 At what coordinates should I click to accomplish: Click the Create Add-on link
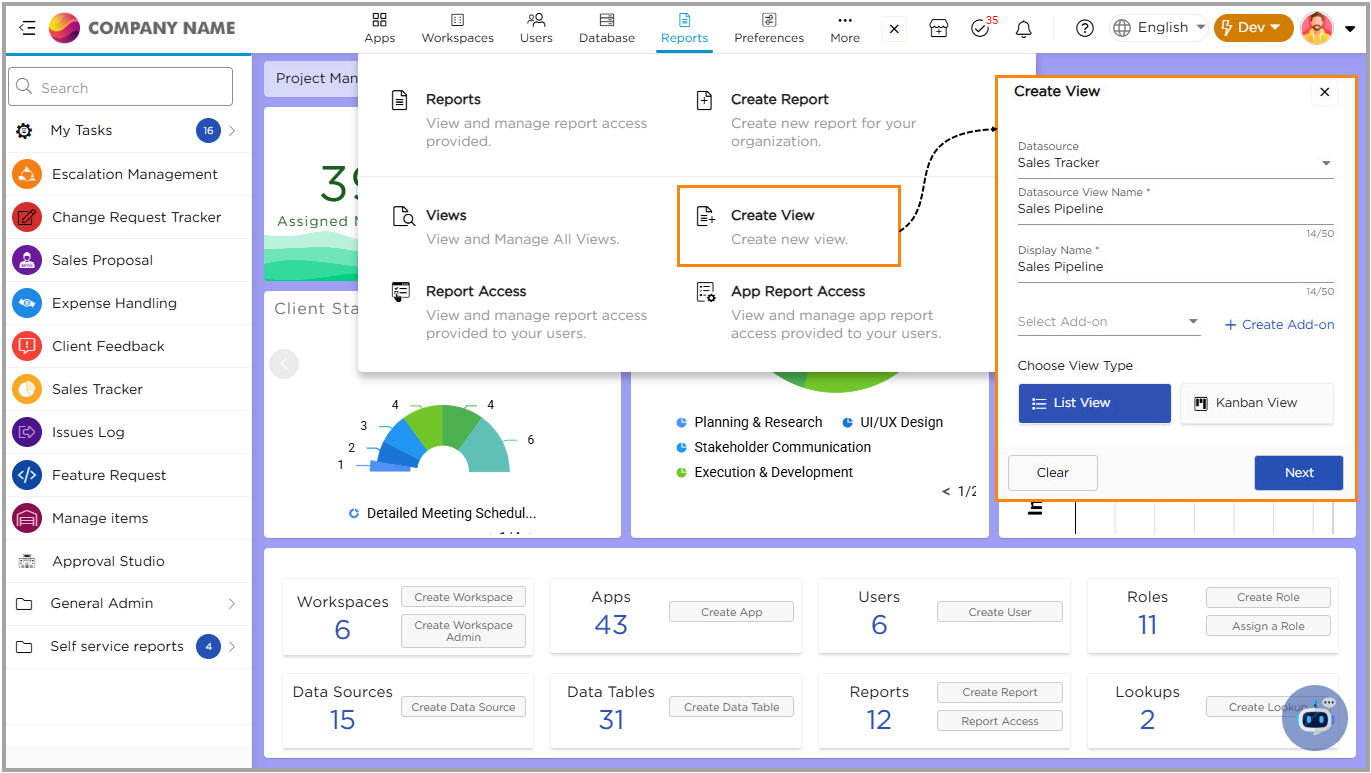point(1279,325)
